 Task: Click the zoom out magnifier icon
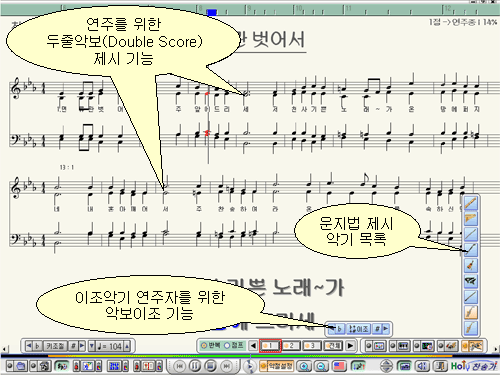[x=322, y=366]
